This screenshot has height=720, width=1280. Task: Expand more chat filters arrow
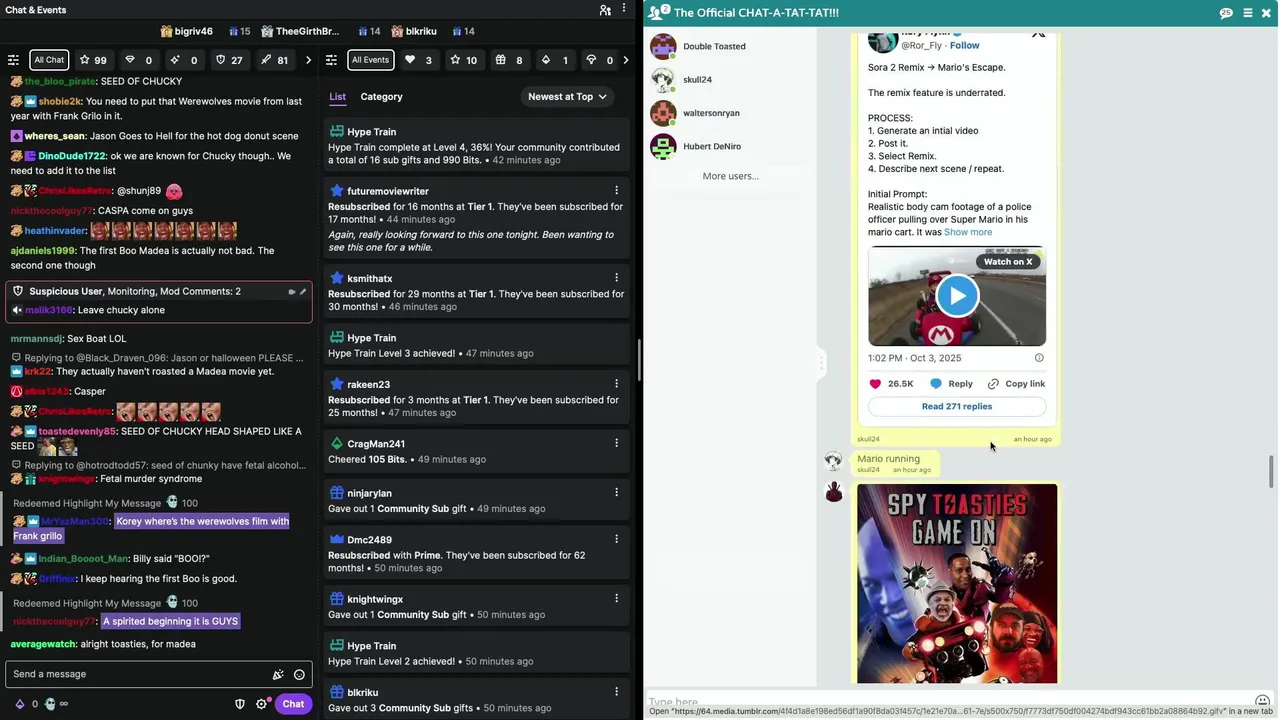coord(308,60)
